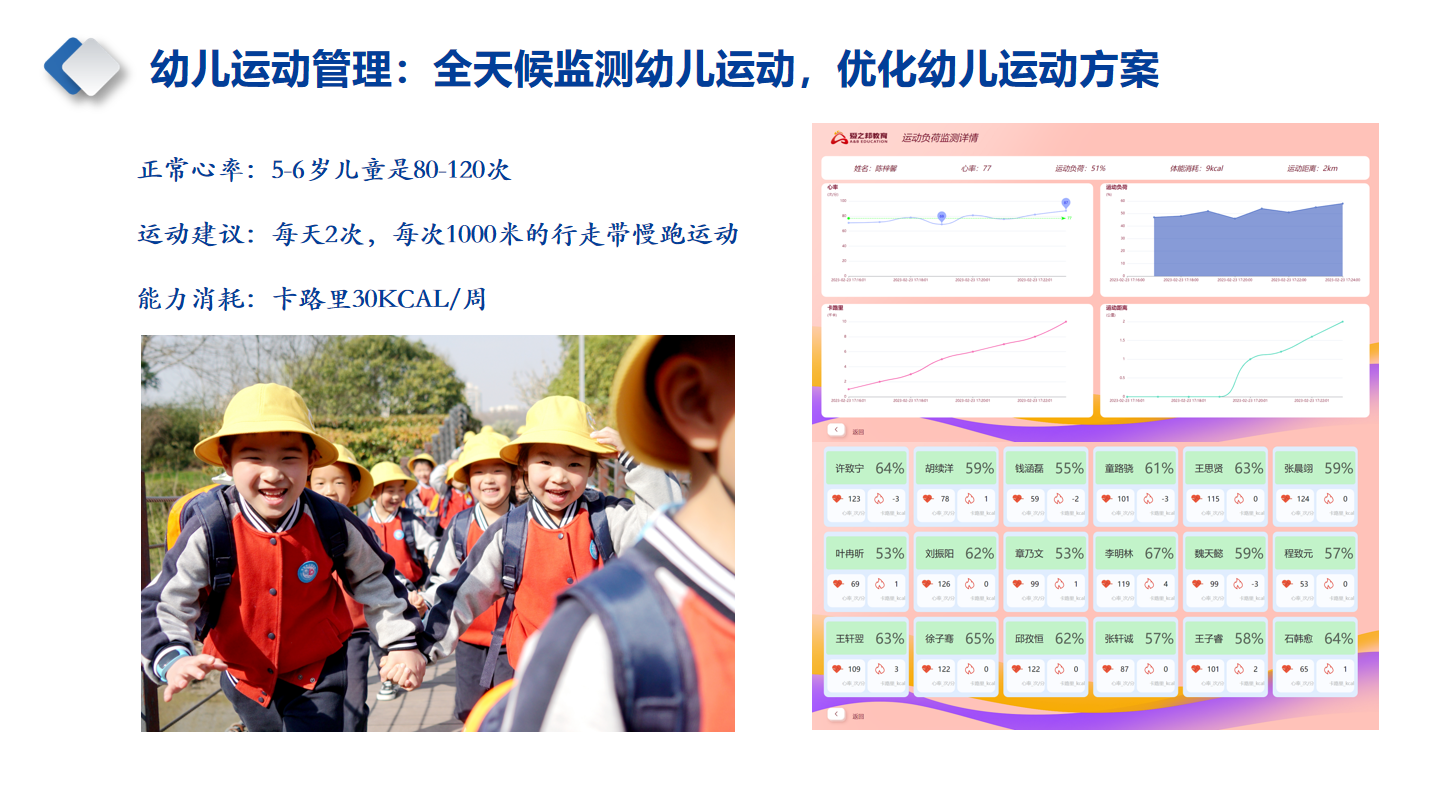The width and height of the screenshot is (1436, 807).
Task: Click the photo of children in yellow hats
Action: (438, 533)
